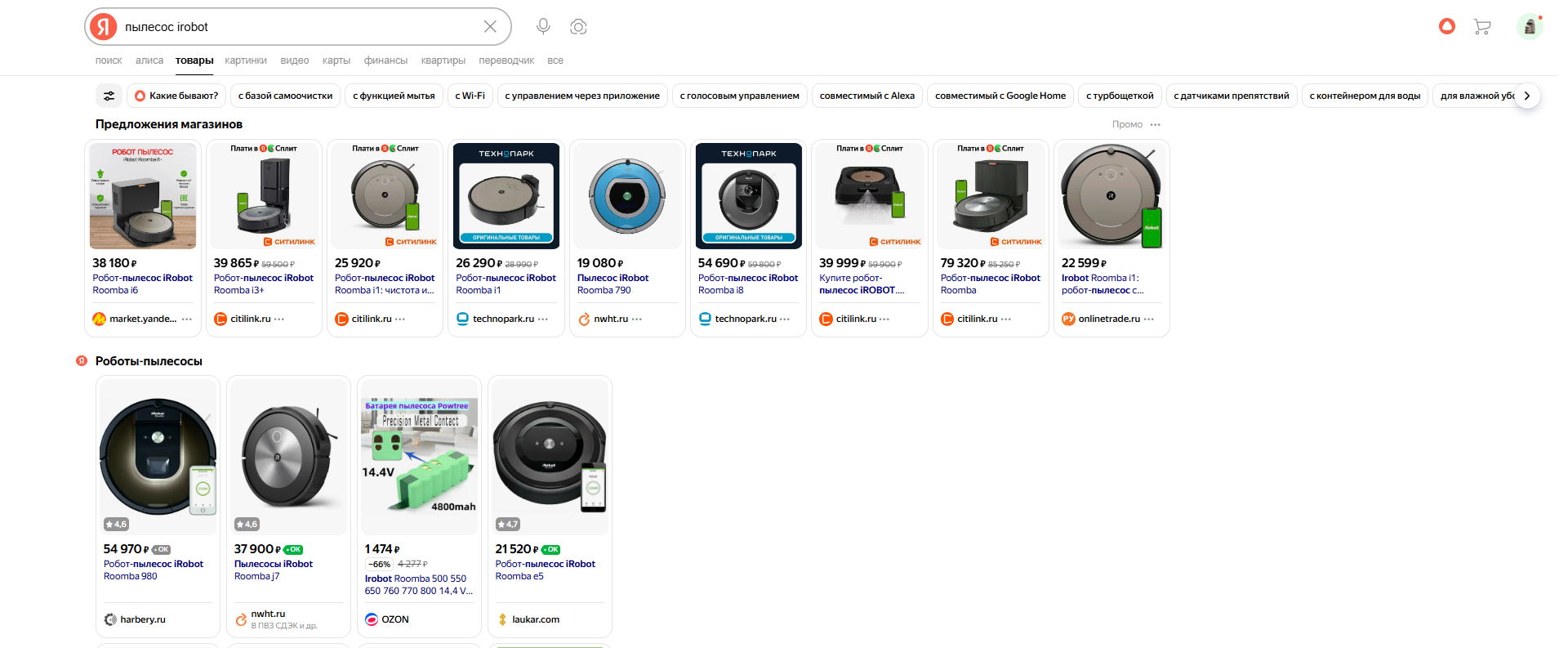Screen dimensions: 1568x648
Task: Click the harbery.ru store icon
Action: click(110, 619)
